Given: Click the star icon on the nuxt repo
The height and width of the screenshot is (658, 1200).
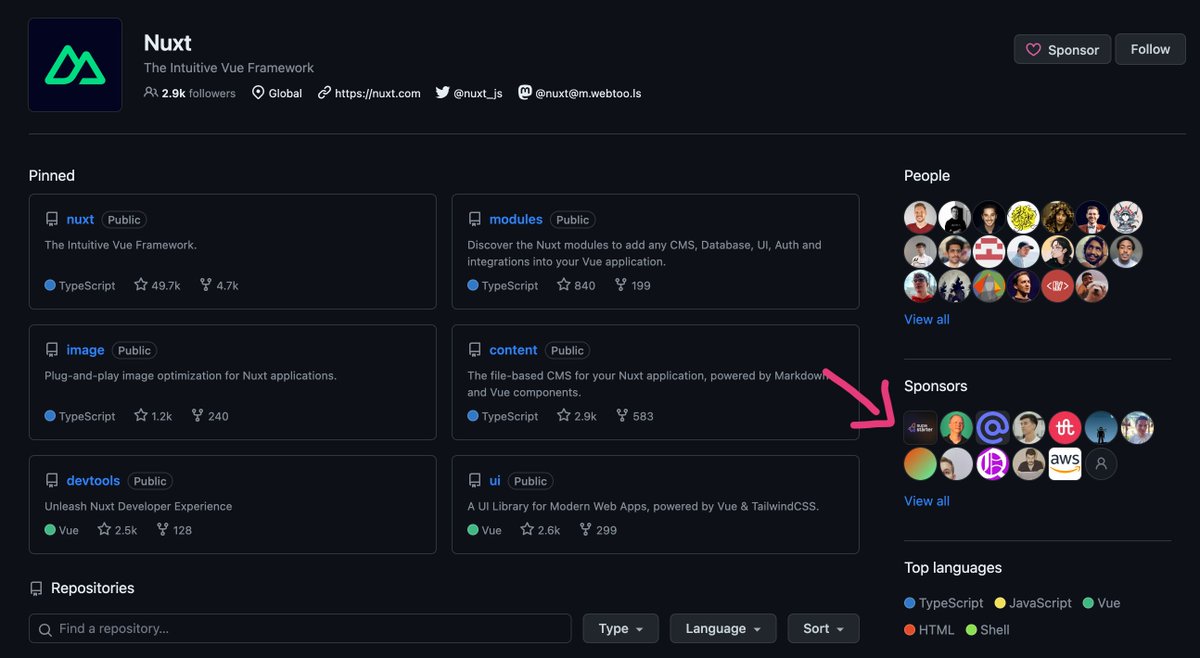Looking at the screenshot, I should 141,285.
